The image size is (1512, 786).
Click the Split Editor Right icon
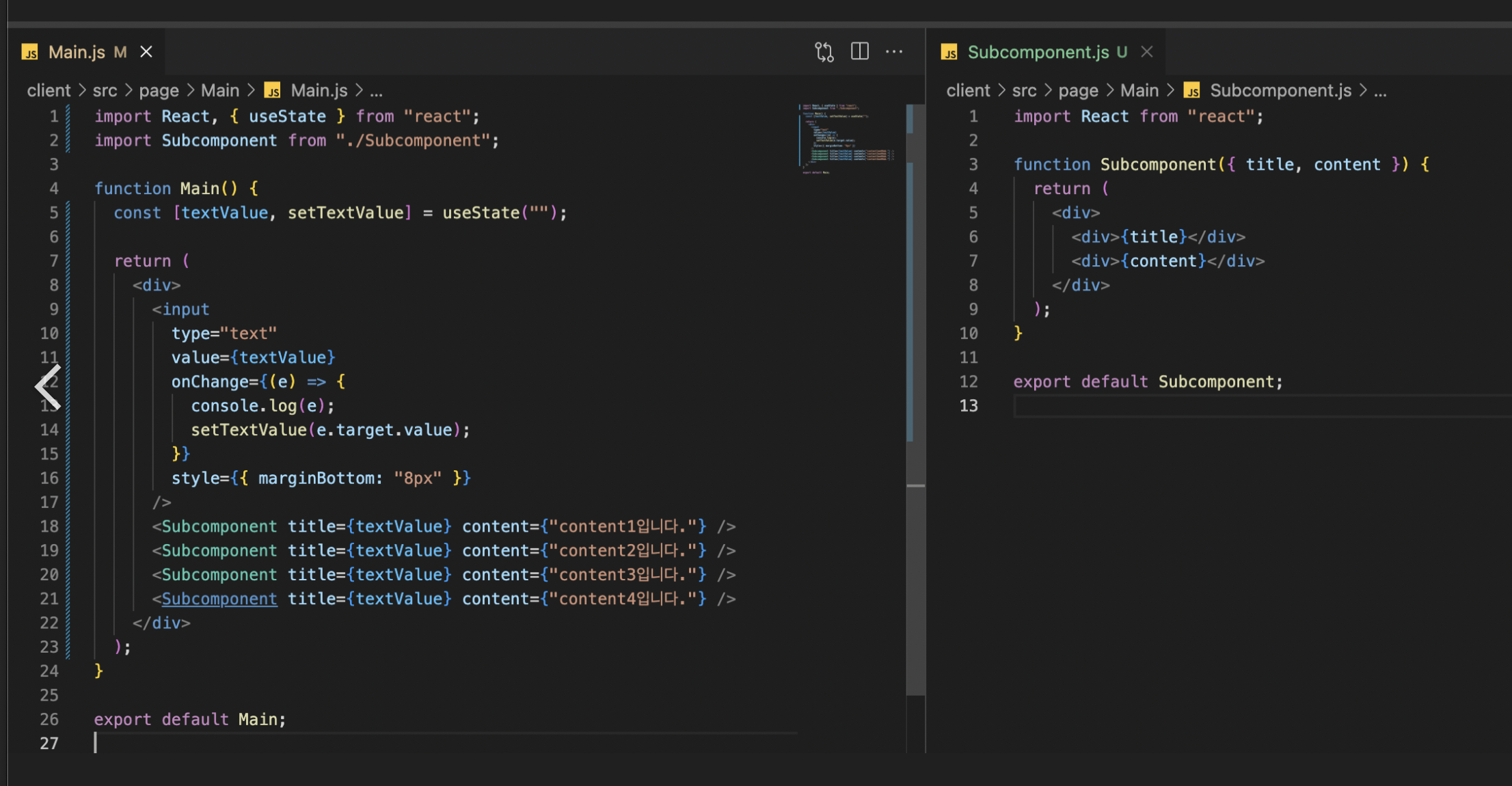pos(859,52)
